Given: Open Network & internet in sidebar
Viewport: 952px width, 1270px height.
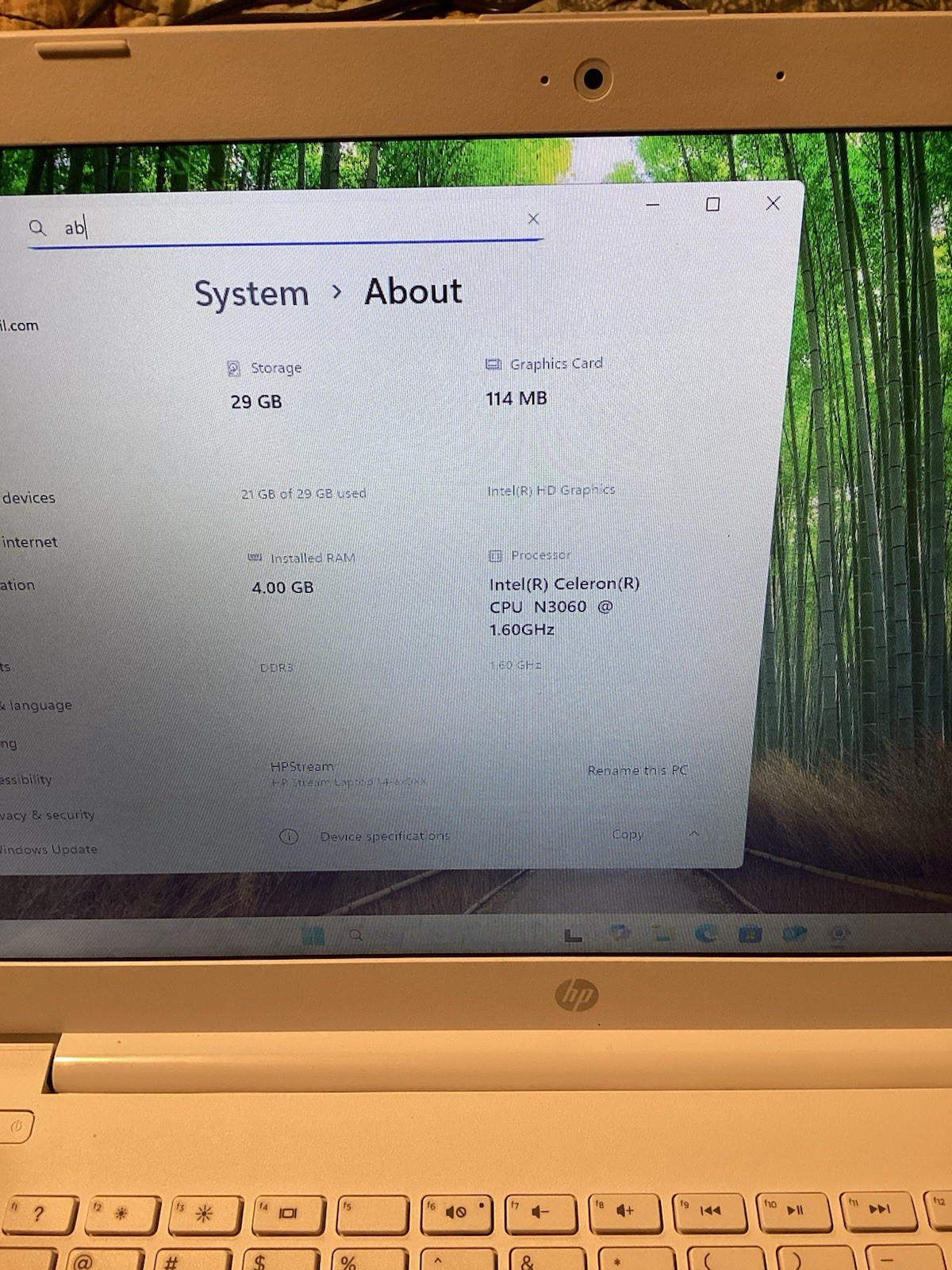Looking at the screenshot, I should pyautogui.click(x=29, y=542).
